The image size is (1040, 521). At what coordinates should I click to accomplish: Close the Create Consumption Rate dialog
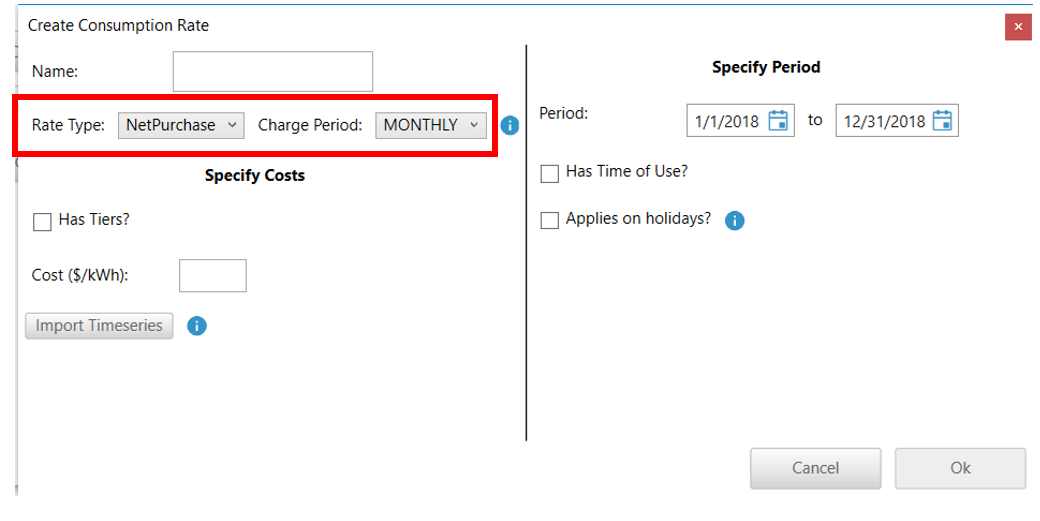[x=1018, y=26]
